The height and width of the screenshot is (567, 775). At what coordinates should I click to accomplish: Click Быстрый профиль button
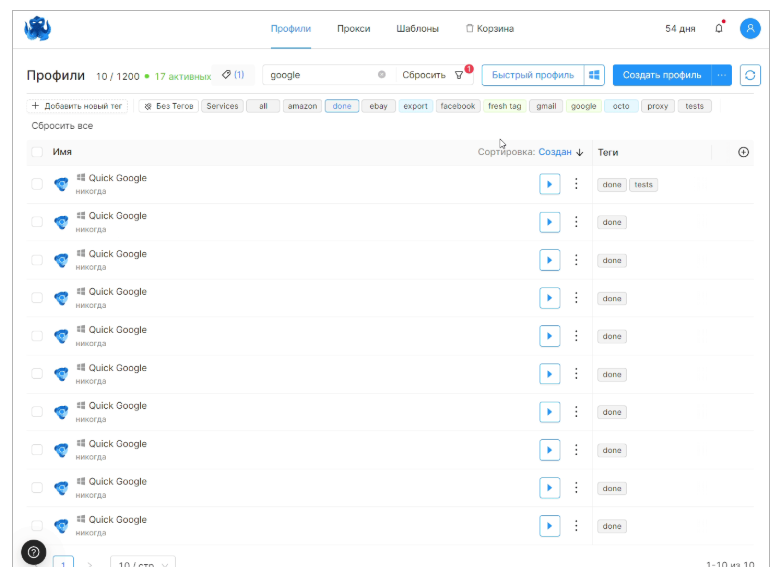tap(533, 75)
